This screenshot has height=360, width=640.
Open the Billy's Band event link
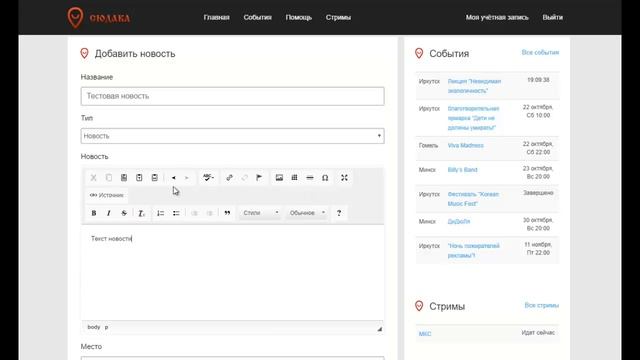click(x=462, y=170)
